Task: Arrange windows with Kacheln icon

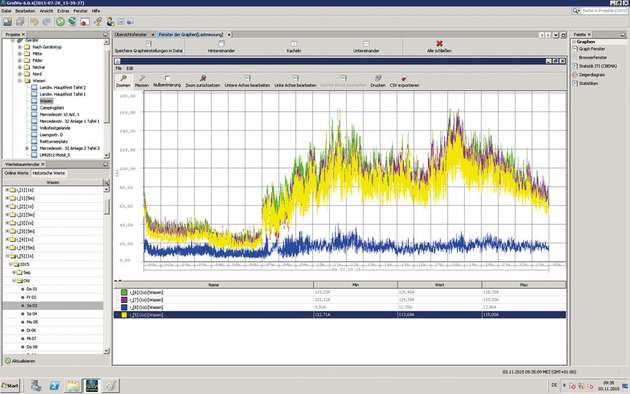Action: click(294, 43)
